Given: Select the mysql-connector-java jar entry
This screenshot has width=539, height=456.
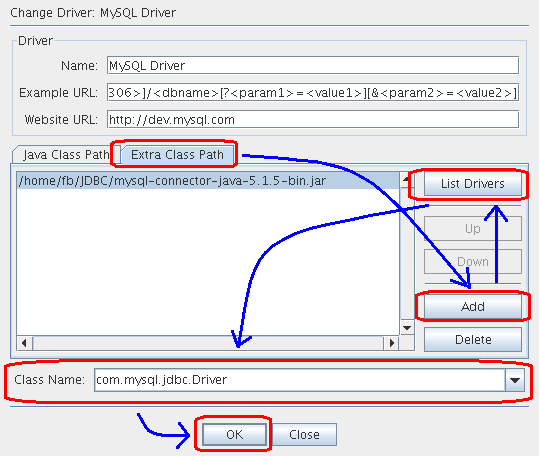Looking at the screenshot, I should [x=208, y=181].
